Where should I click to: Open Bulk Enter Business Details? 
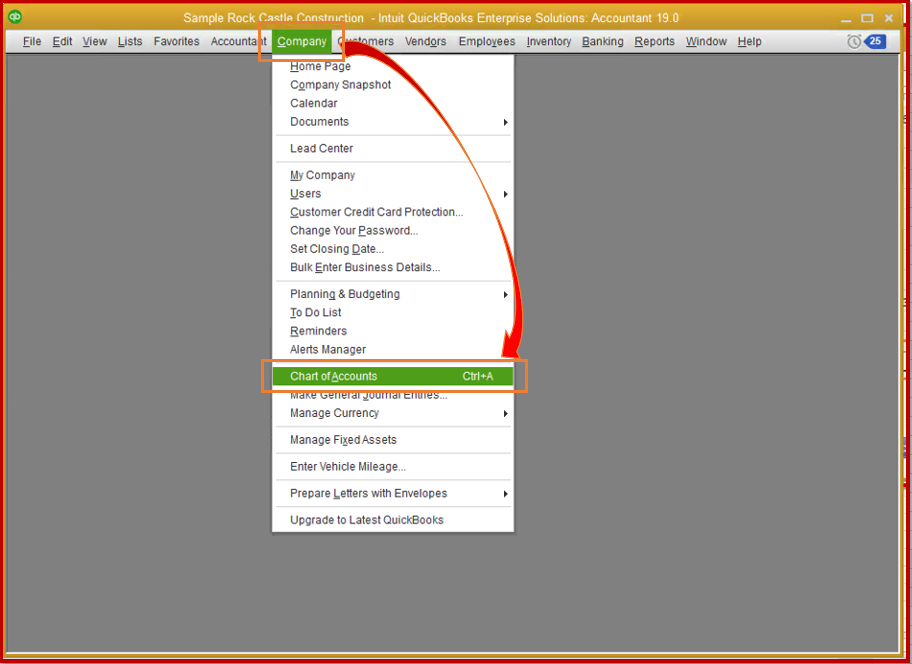coord(393,268)
